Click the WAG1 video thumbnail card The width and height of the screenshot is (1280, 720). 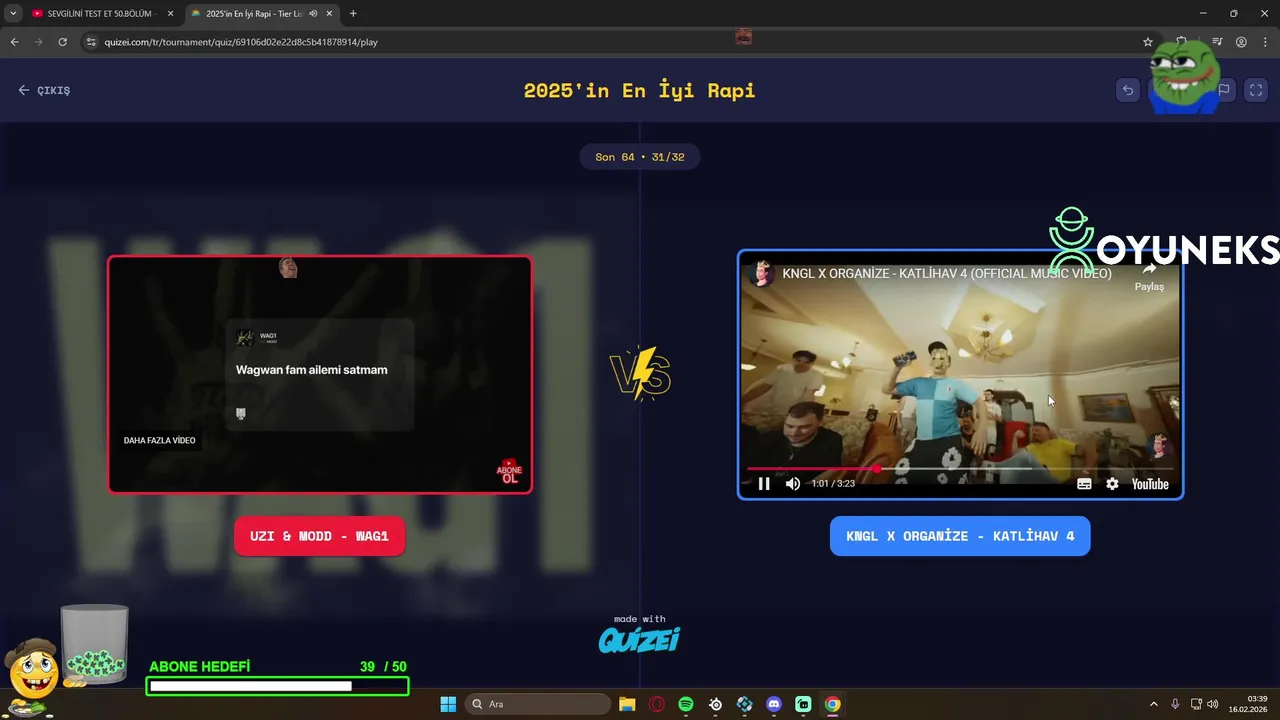320,374
